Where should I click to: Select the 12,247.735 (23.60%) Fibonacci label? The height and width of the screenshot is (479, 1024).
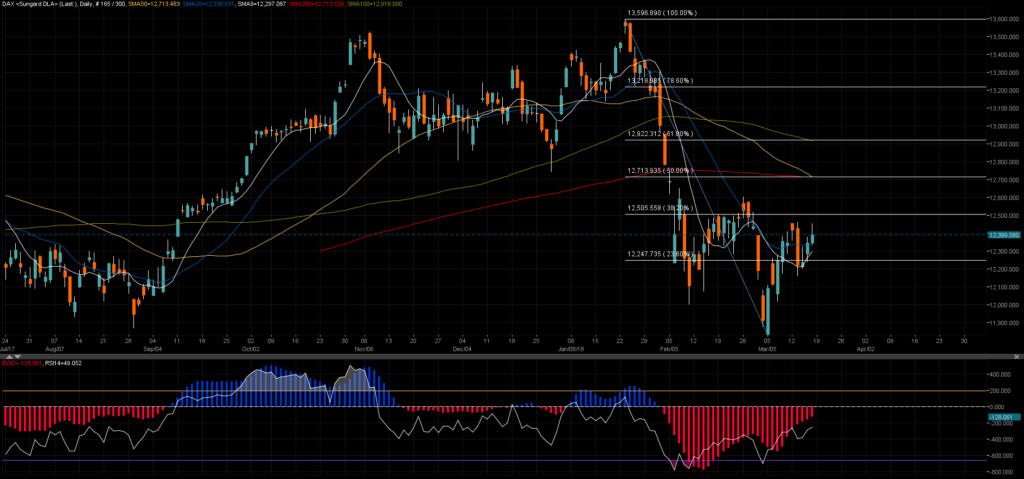tap(660, 254)
